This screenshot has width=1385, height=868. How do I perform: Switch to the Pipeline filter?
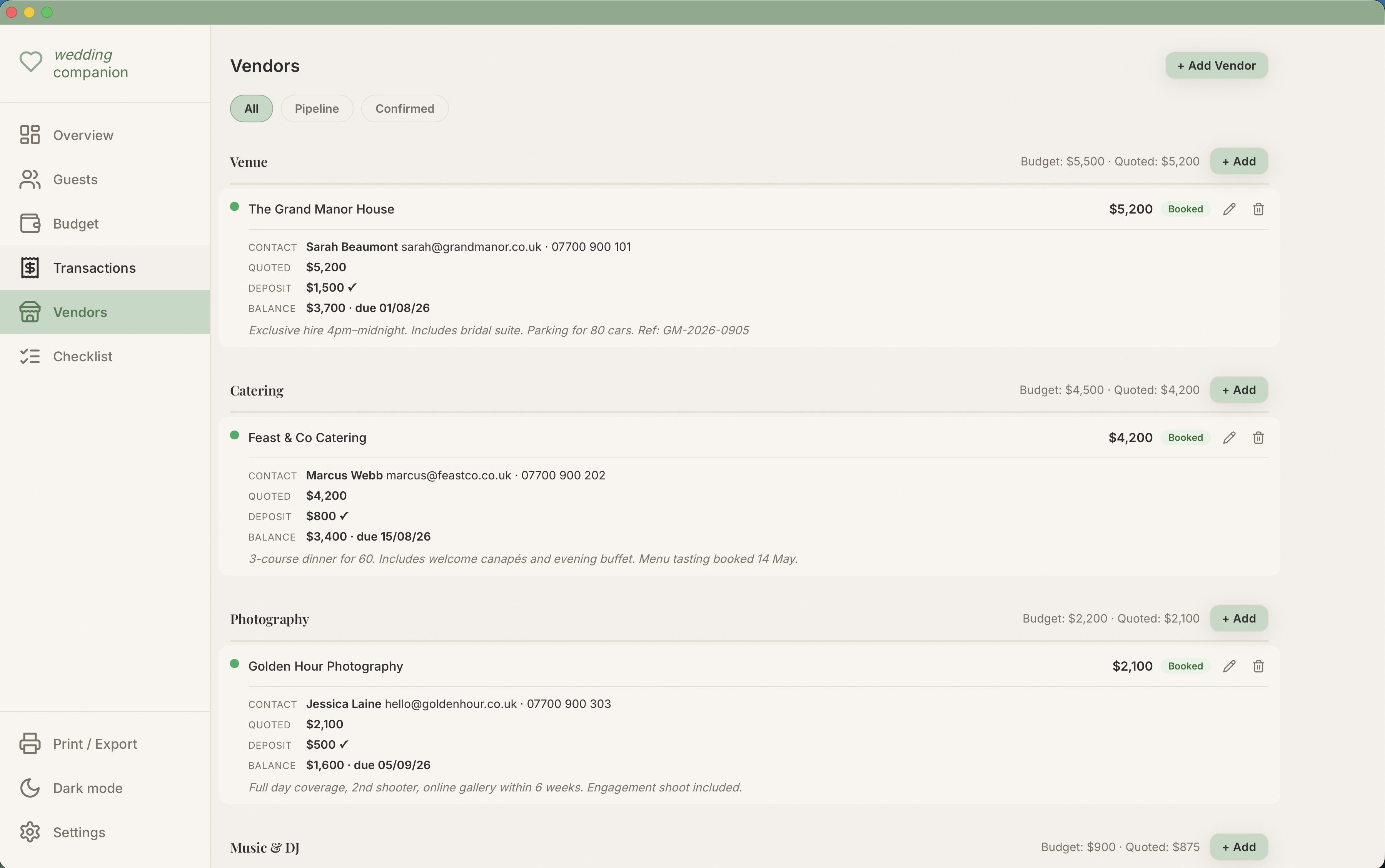(316, 108)
